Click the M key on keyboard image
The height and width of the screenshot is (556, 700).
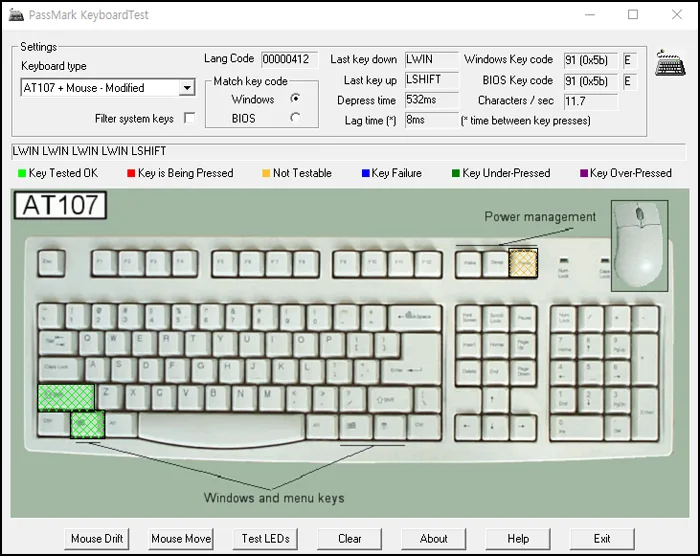(271, 397)
